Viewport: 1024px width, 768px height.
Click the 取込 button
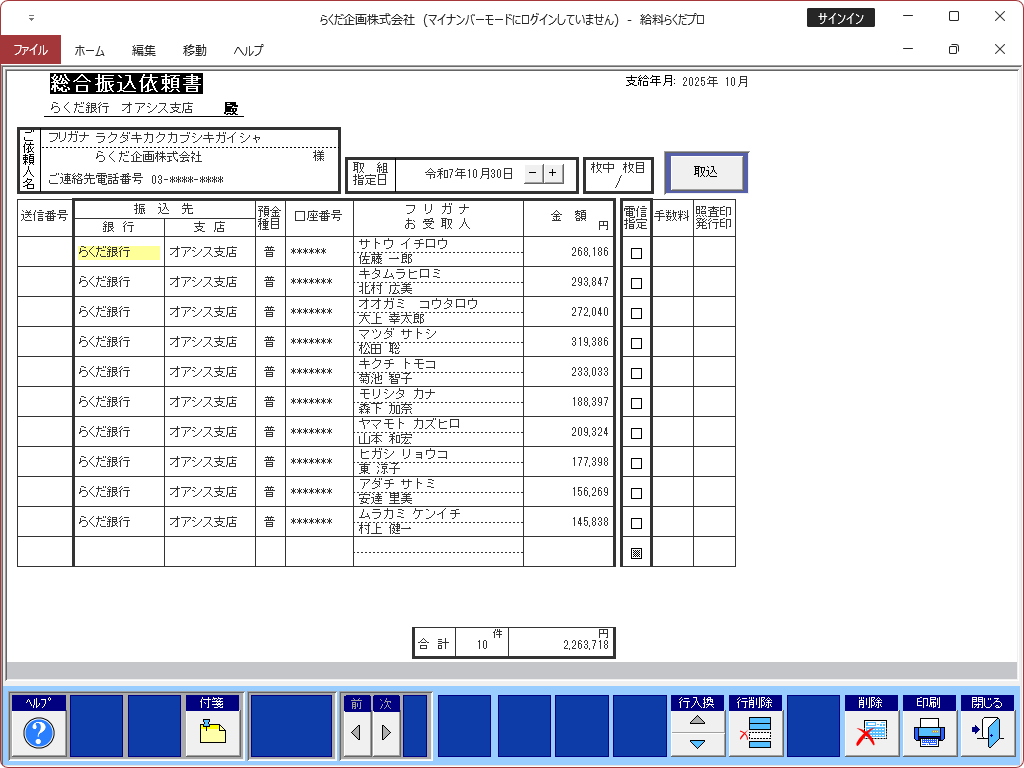pos(706,172)
